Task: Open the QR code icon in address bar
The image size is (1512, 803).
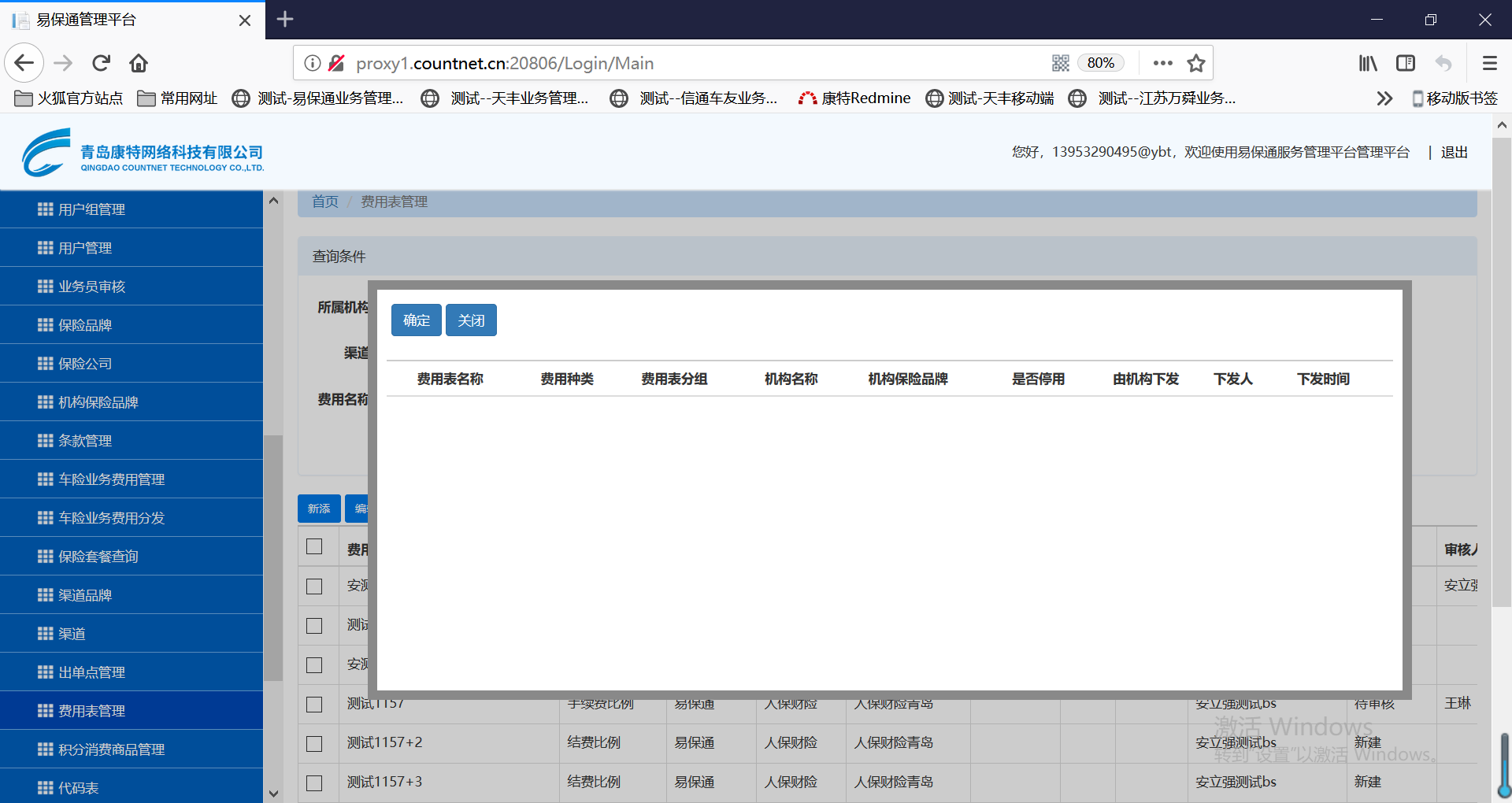Action: point(1060,63)
